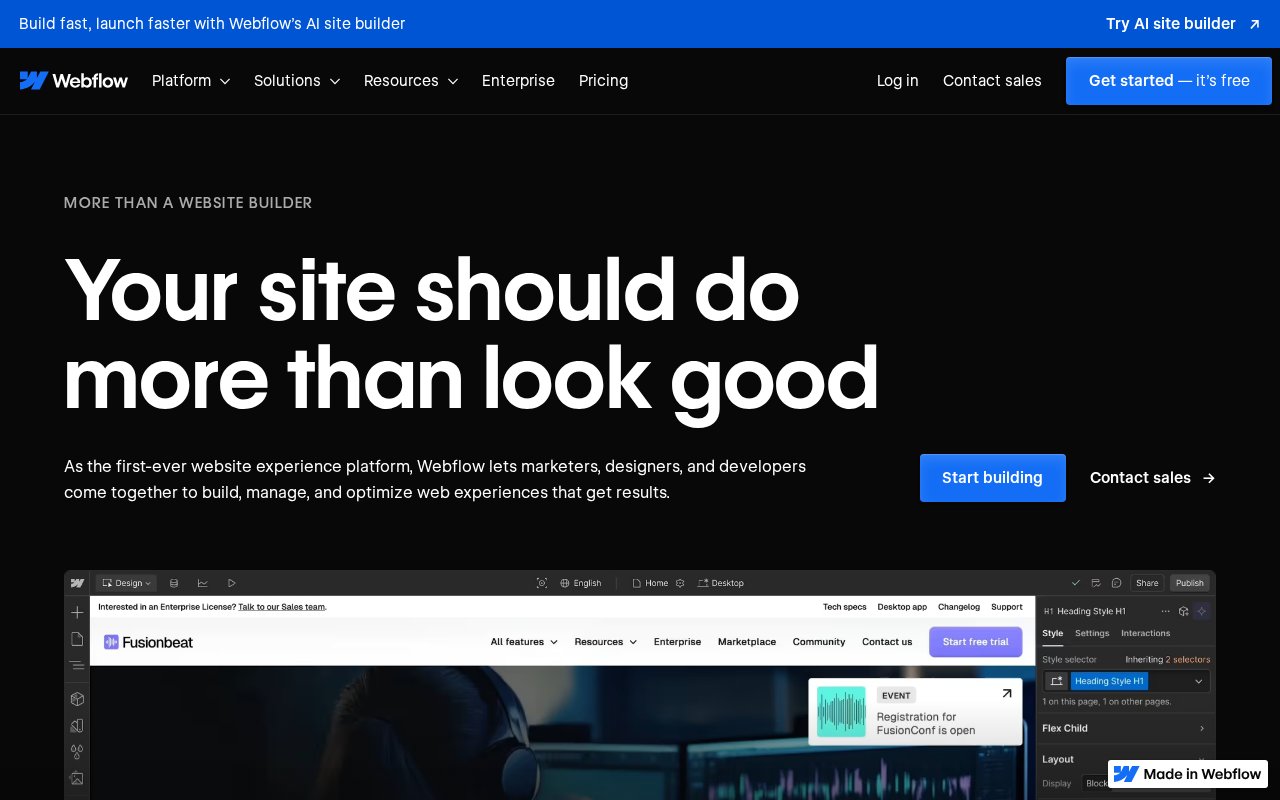The height and width of the screenshot is (800, 1280).
Task: Click the Webflow logo in the navbar
Action: point(74,81)
